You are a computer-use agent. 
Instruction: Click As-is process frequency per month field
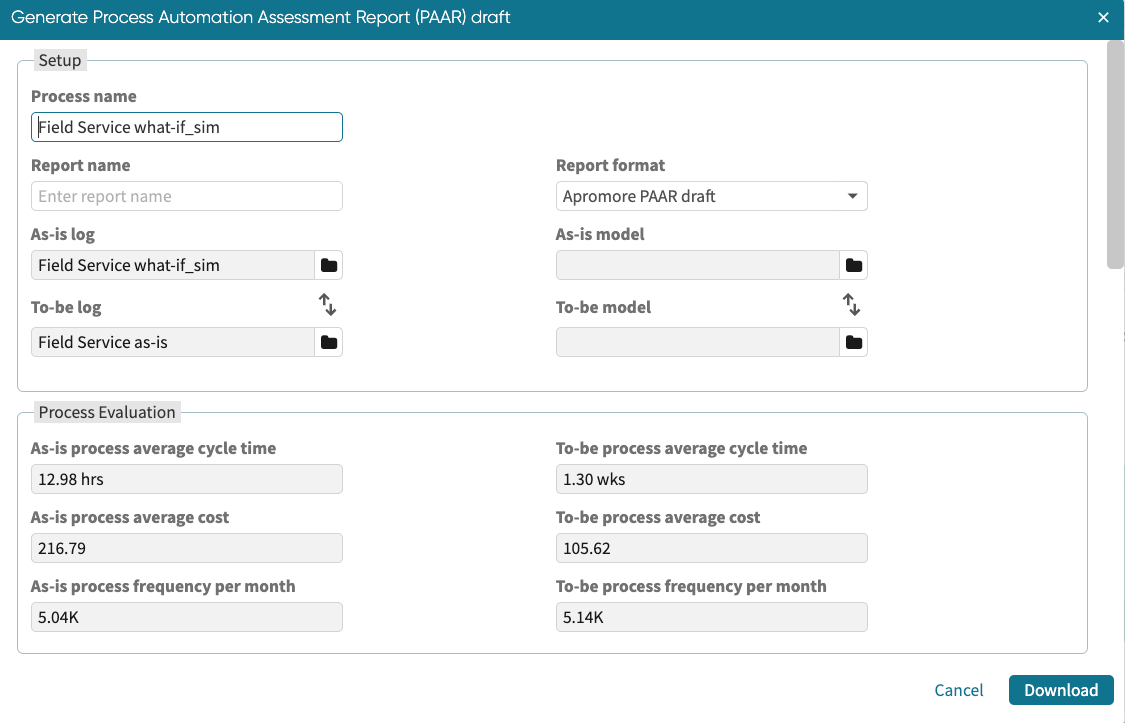(x=186, y=617)
